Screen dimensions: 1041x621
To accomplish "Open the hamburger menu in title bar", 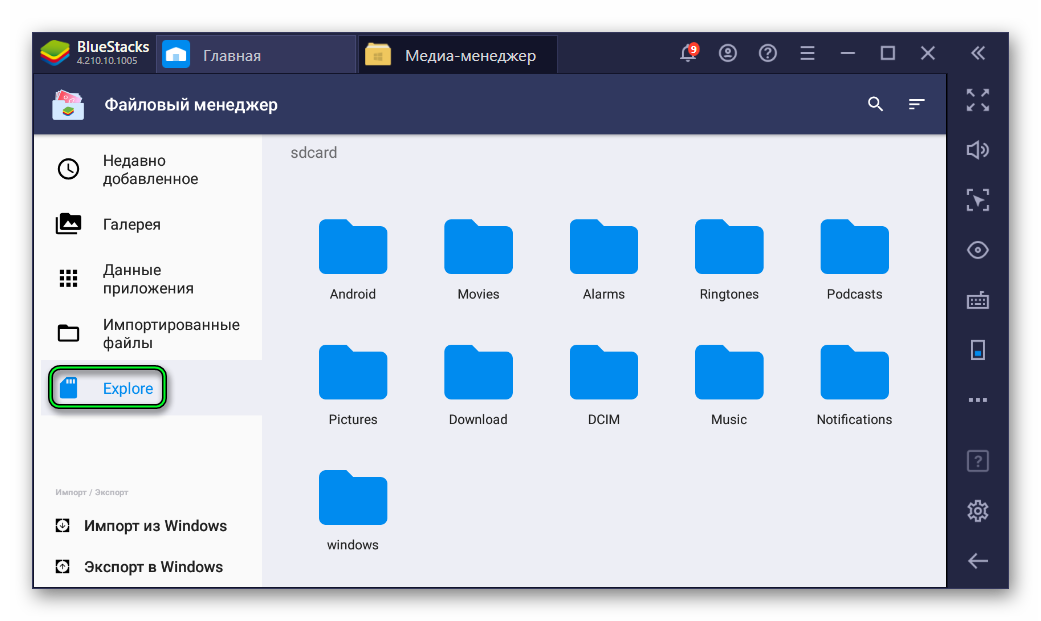I will pyautogui.click(x=808, y=54).
